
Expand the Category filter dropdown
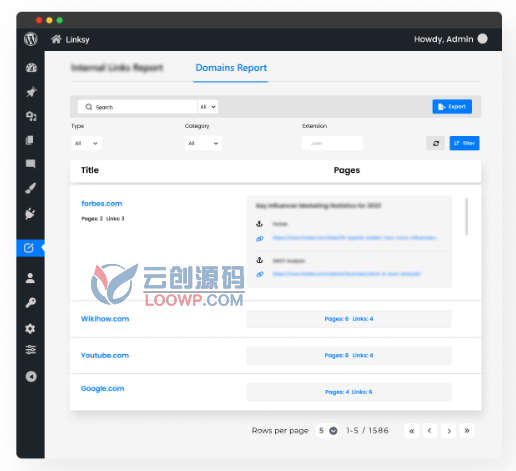pos(203,143)
